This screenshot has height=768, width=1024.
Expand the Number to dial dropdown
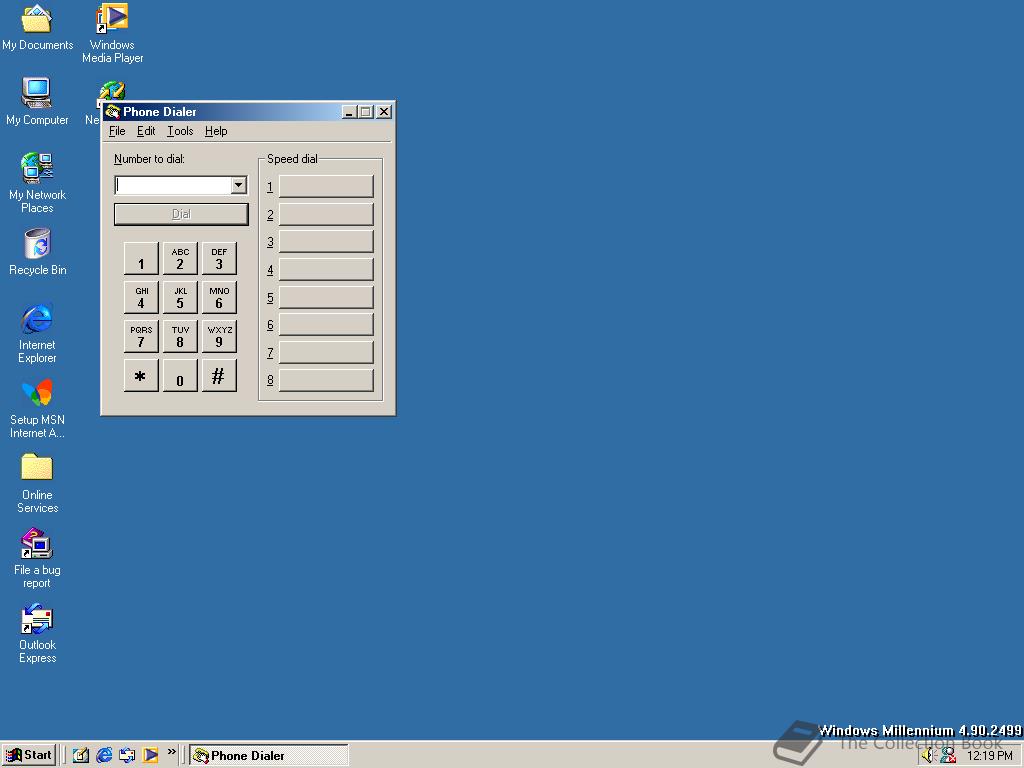point(238,185)
